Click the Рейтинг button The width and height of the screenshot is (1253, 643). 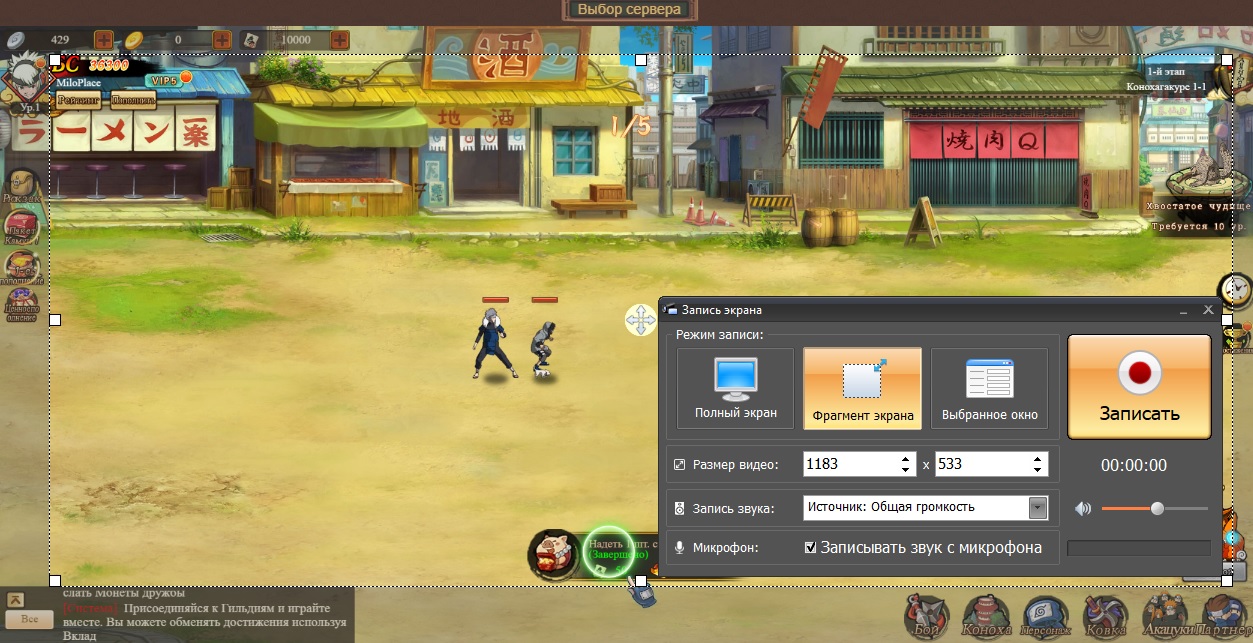79,100
